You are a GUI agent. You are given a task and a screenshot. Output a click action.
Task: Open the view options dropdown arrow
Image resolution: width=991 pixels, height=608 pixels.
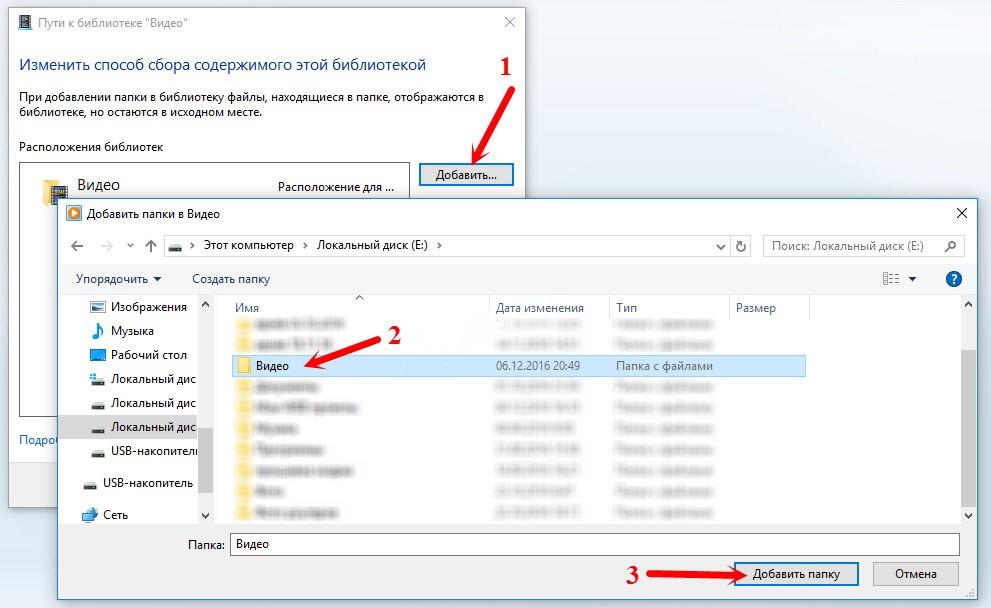coord(912,279)
